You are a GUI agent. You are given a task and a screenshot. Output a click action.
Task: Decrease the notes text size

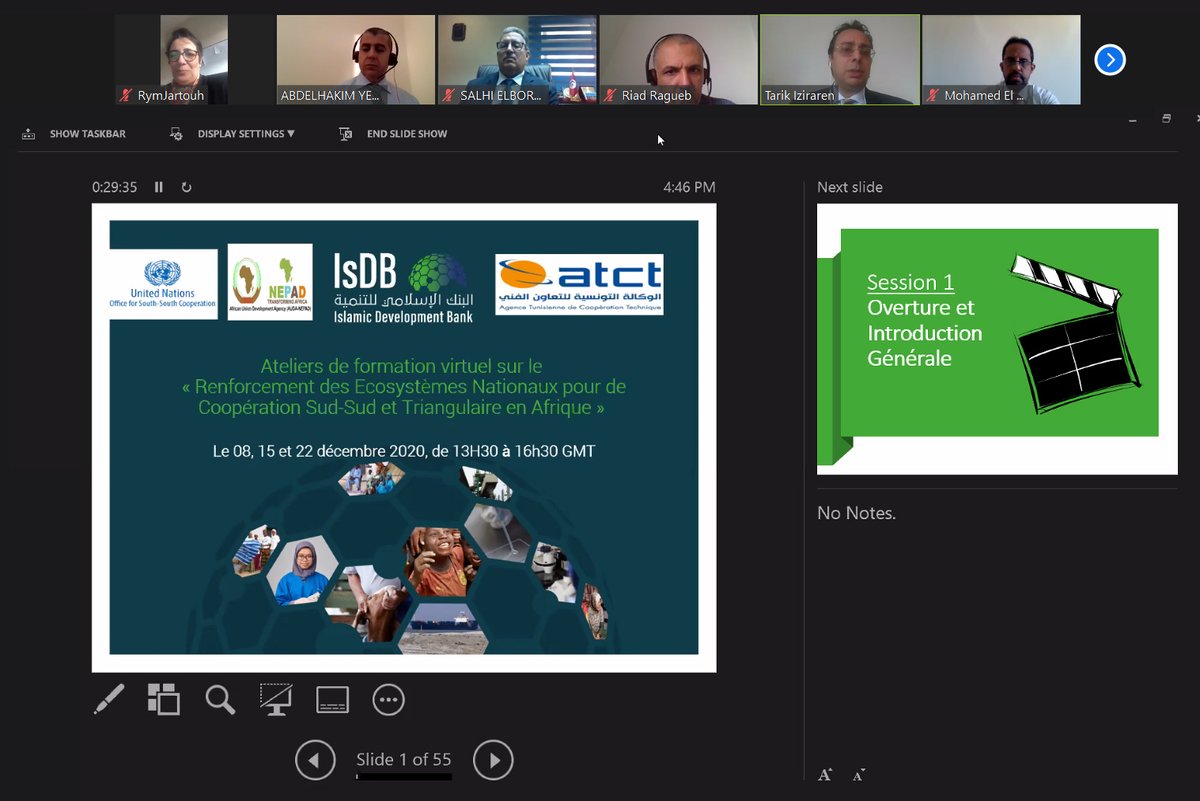coord(859,774)
